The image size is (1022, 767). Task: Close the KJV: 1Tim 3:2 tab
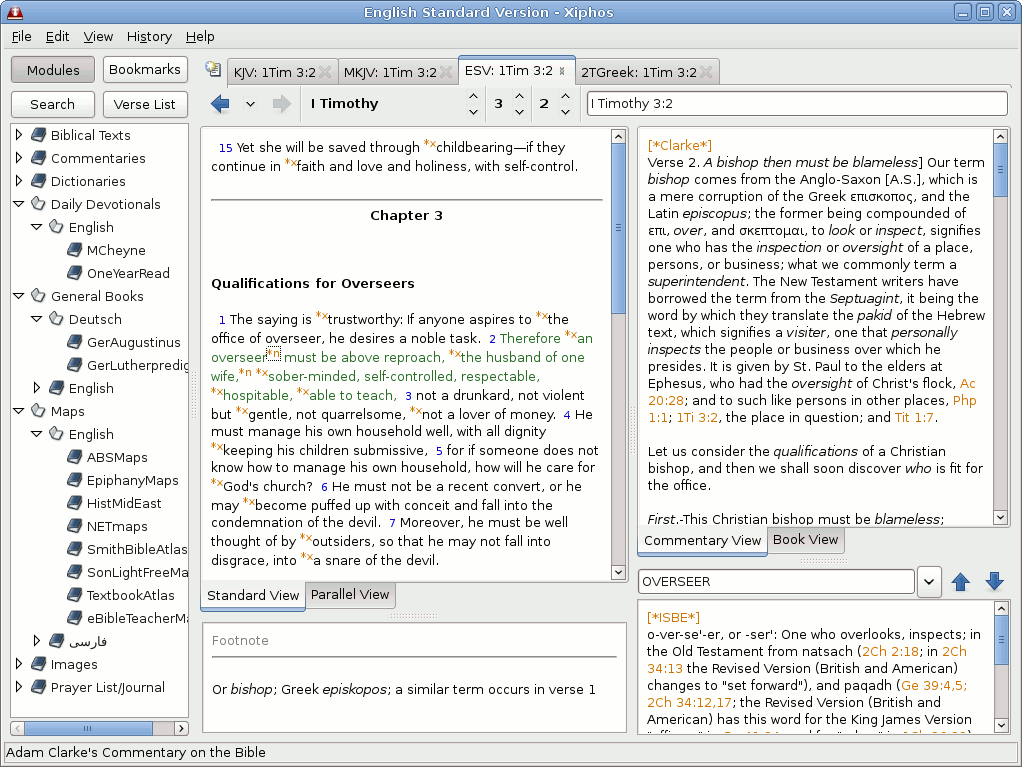pyautogui.click(x=325, y=72)
